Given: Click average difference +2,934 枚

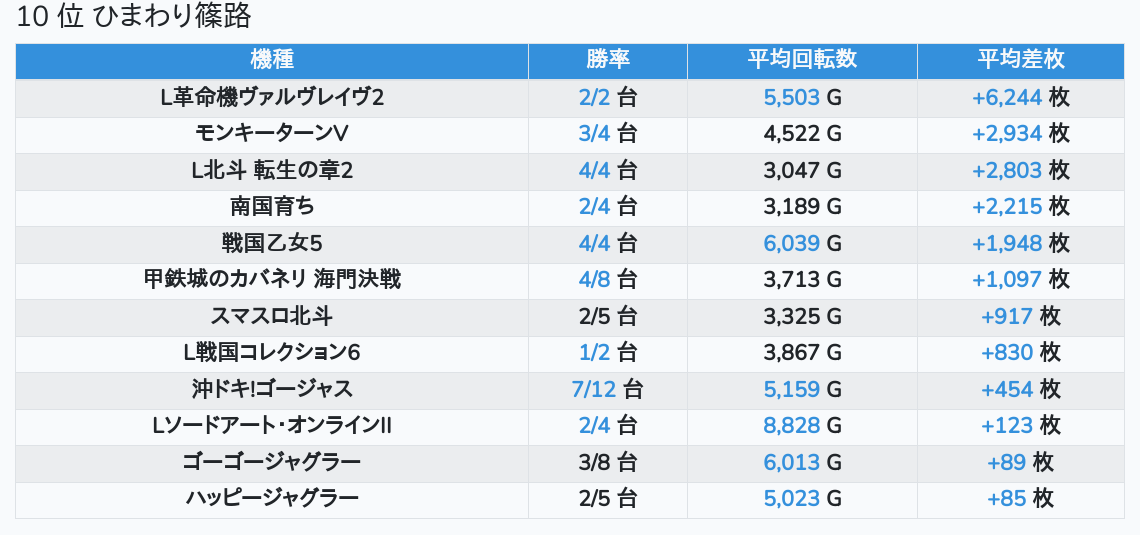Looking at the screenshot, I should [1021, 134].
